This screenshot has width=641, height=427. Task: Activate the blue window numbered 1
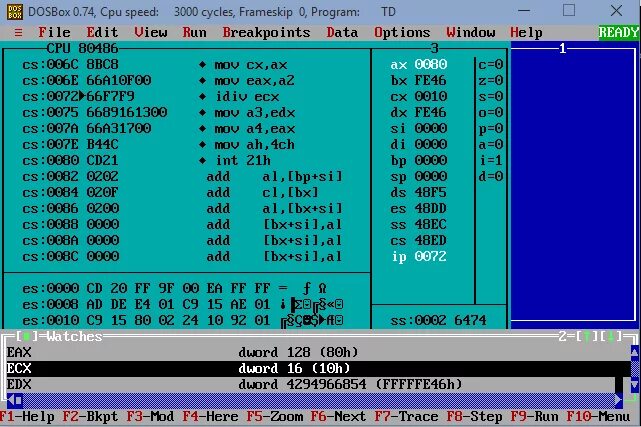[x=574, y=184]
